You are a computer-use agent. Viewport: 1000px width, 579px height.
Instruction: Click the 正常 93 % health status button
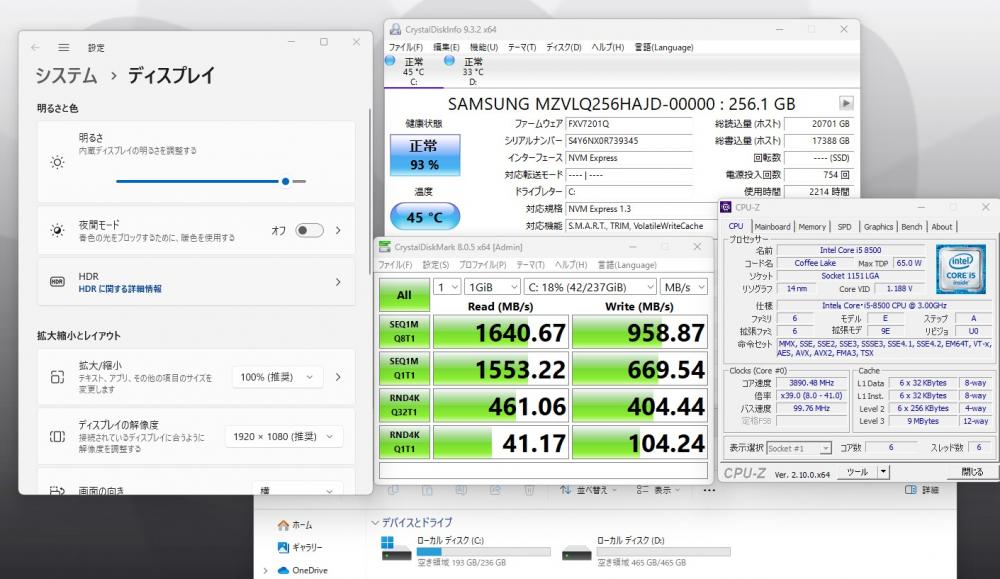coord(425,155)
